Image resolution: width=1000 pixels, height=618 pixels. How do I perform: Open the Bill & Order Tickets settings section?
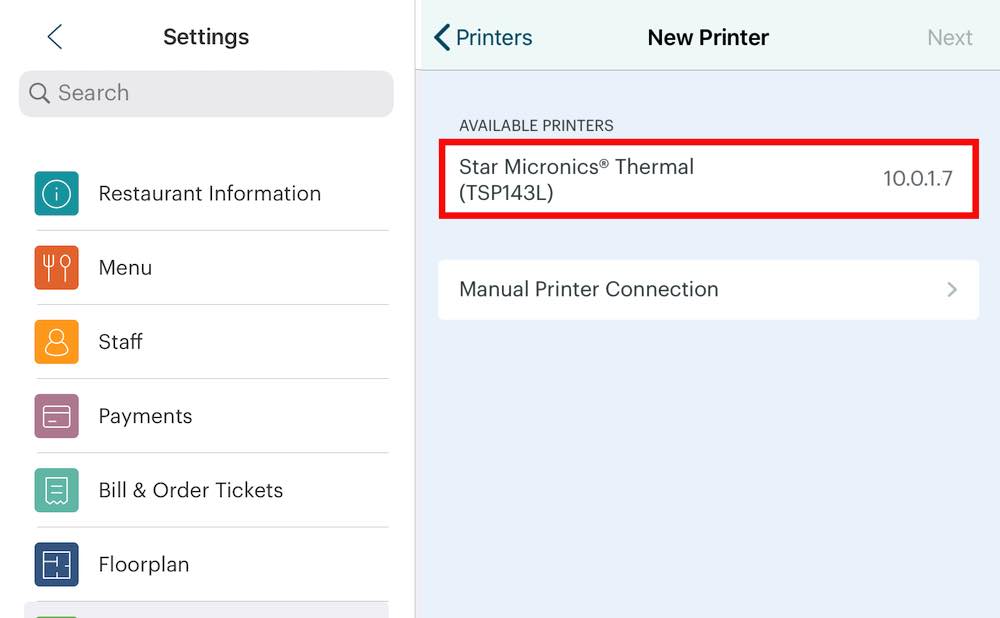[191, 490]
